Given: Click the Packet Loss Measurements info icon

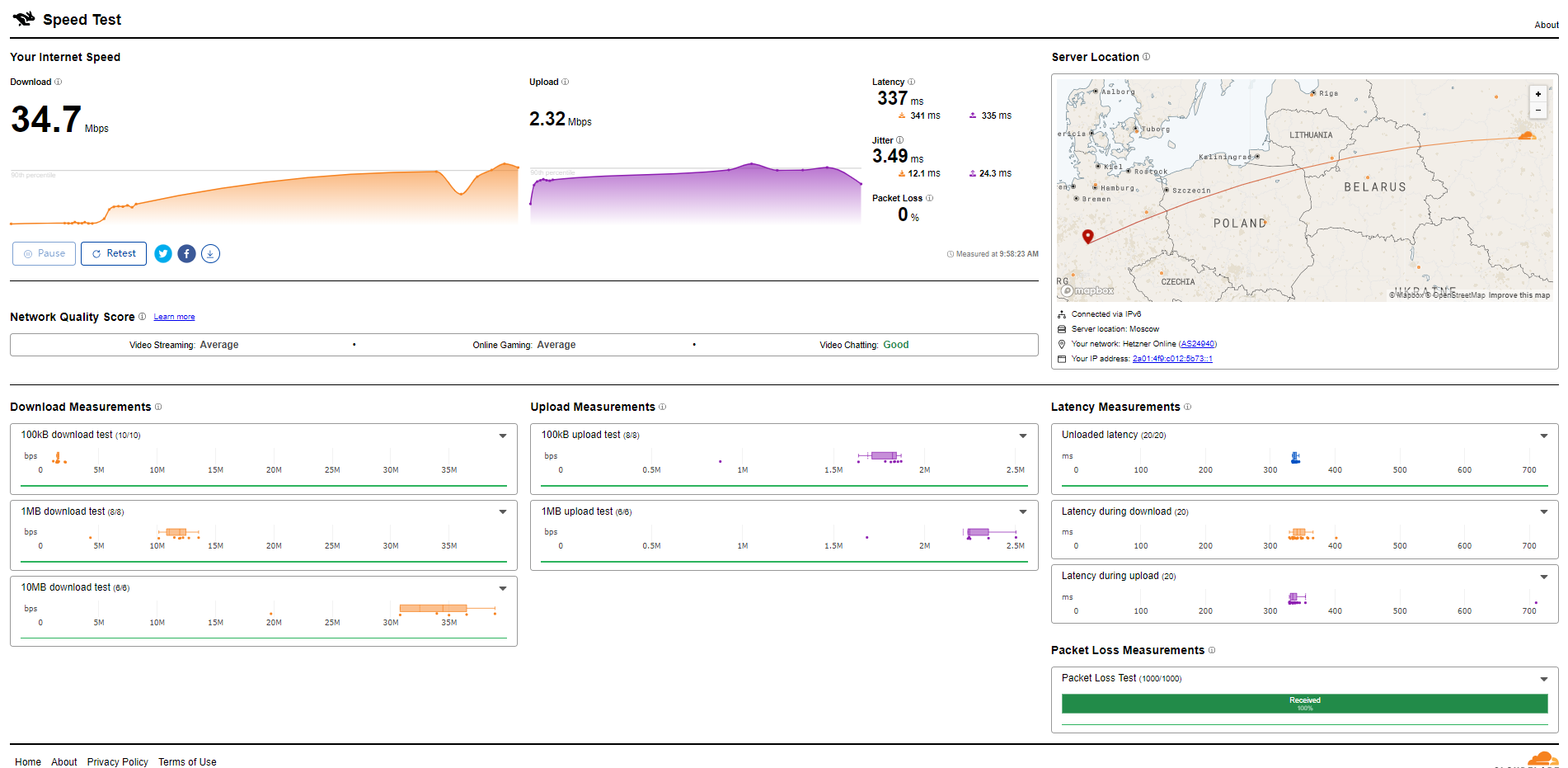Looking at the screenshot, I should (1212, 650).
